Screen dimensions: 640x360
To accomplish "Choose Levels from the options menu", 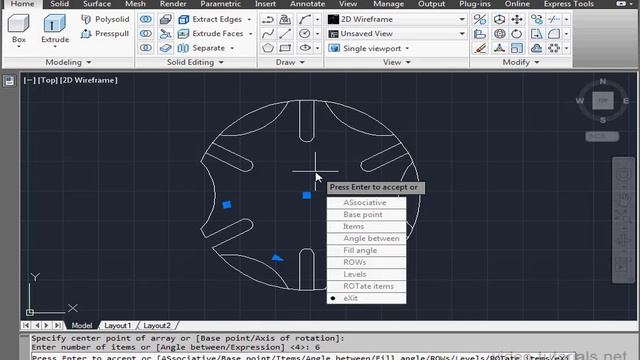I will [367, 274].
